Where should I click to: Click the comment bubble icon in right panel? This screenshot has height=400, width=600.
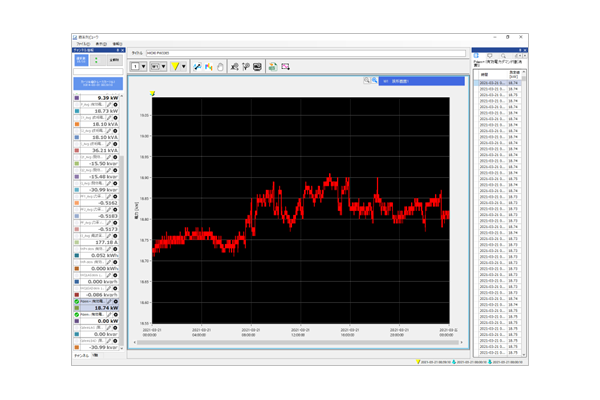[x=489, y=56]
